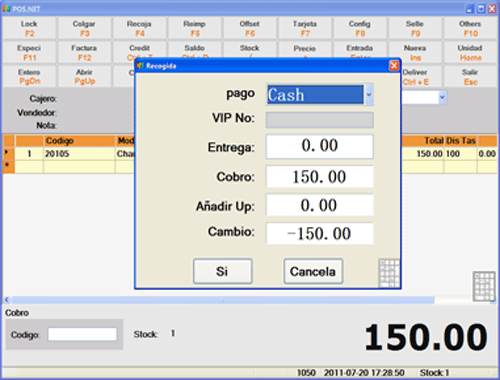500x380 pixels.
Task: Minimize the POS.NET window
Action: [470, 9]
